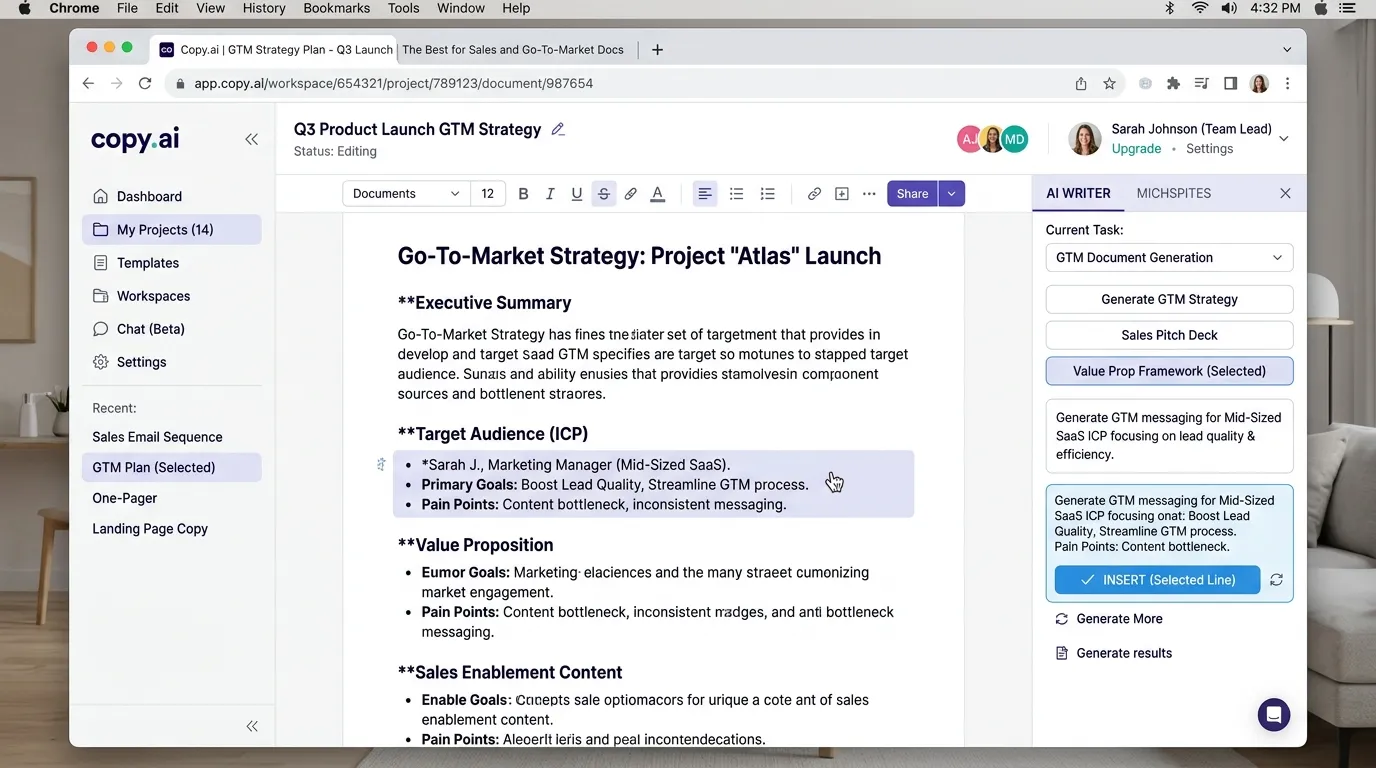This screenshot has height=768, width=1376.
Task: Go back with the browser arrow
Action: [88, 84]
